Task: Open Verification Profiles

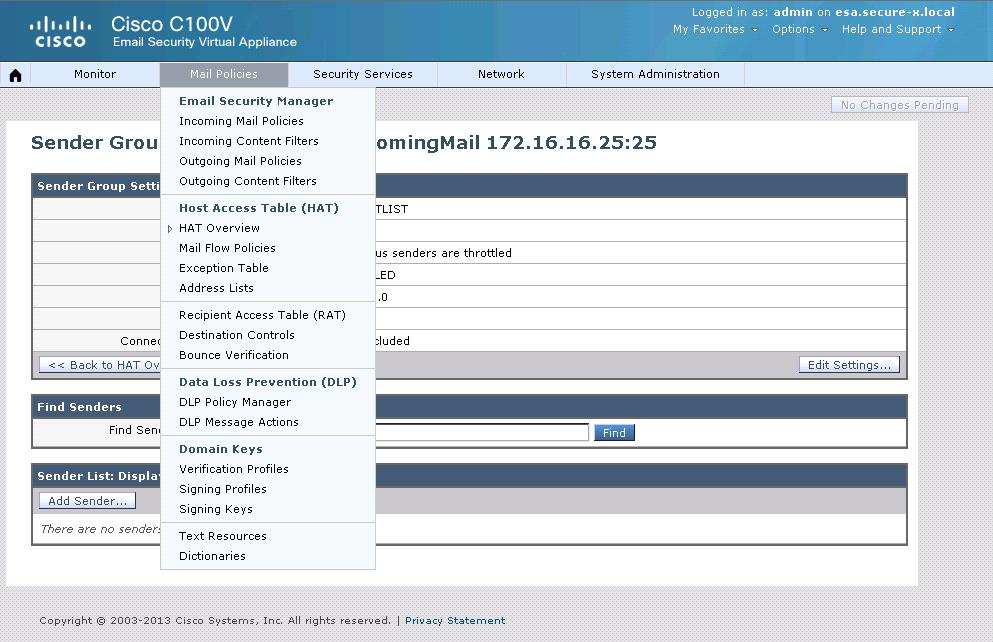Action: 234,469
